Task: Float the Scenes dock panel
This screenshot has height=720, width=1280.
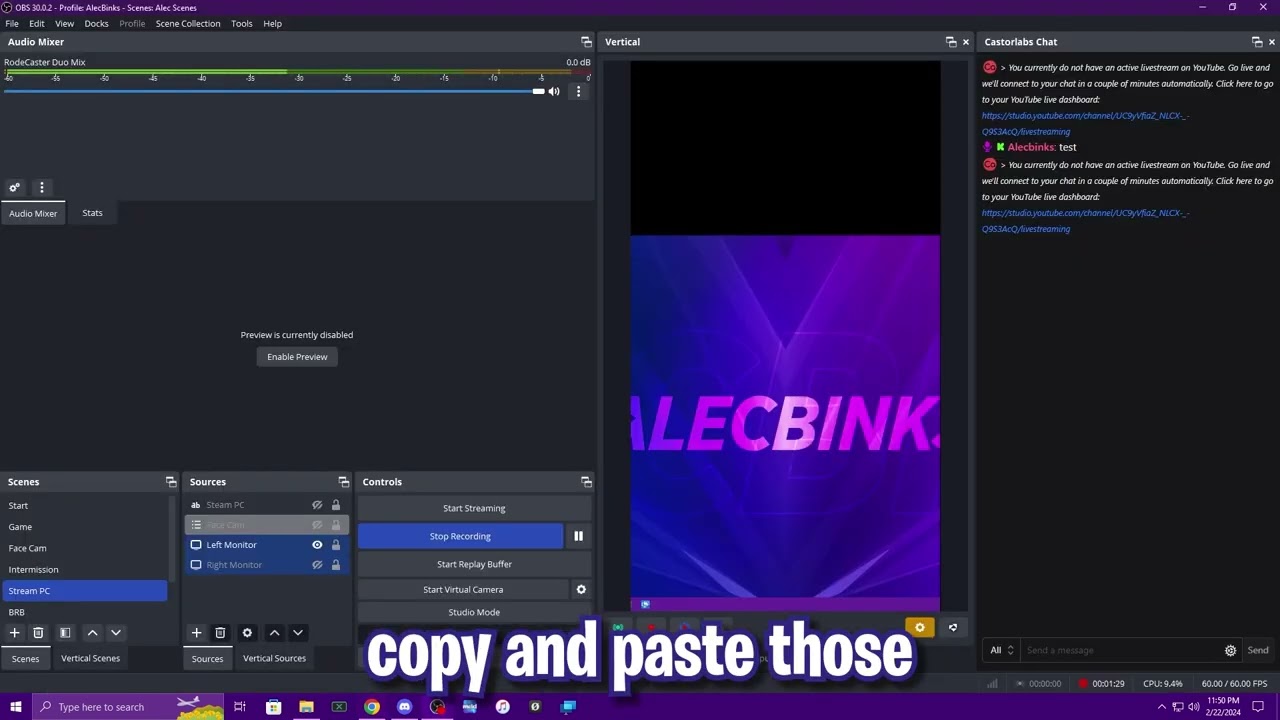Action: [x=171, y=482]
